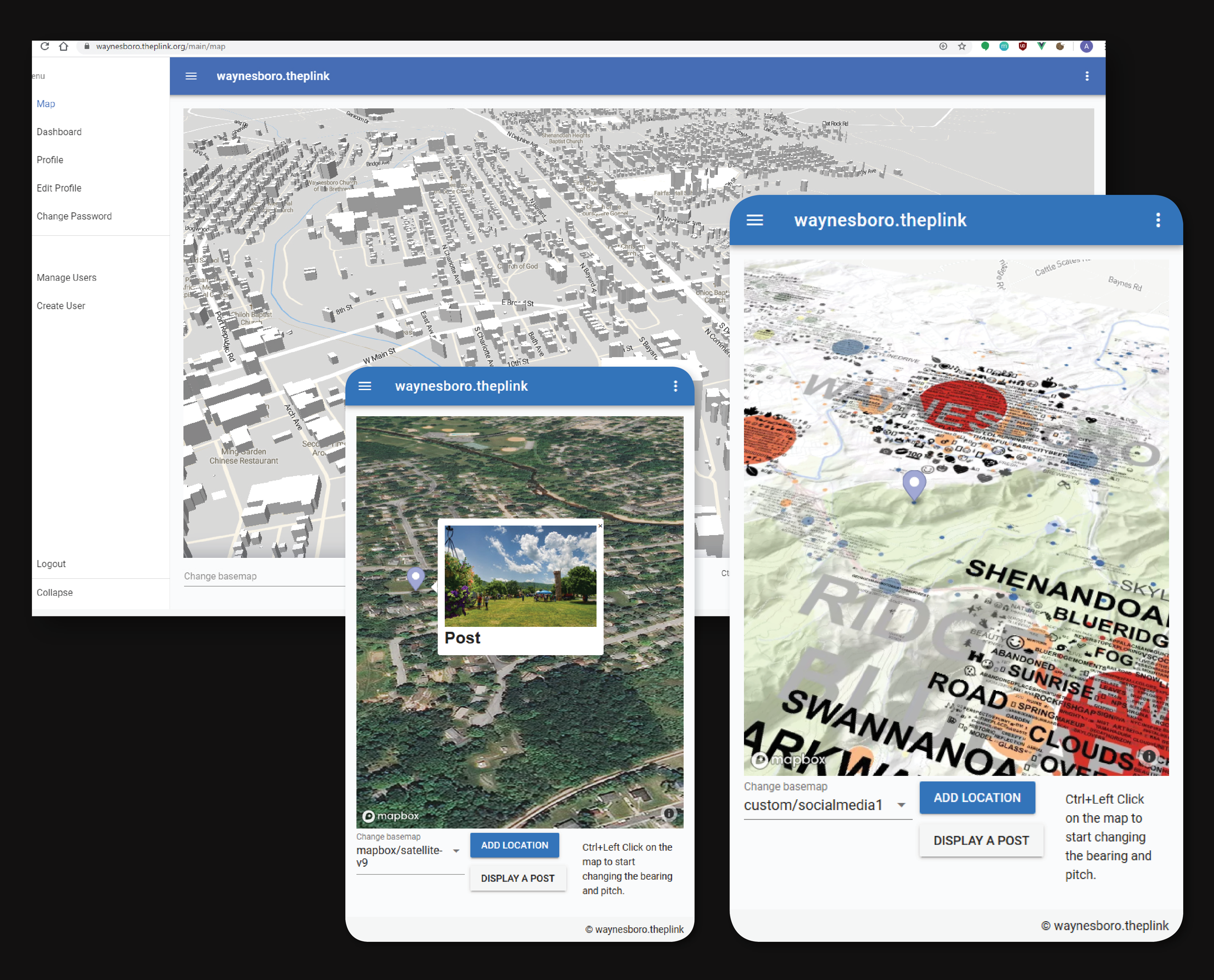Reload the page with browser refresh icon
1214x980 pixels.
pyautogui.click(x=45, y=46)
